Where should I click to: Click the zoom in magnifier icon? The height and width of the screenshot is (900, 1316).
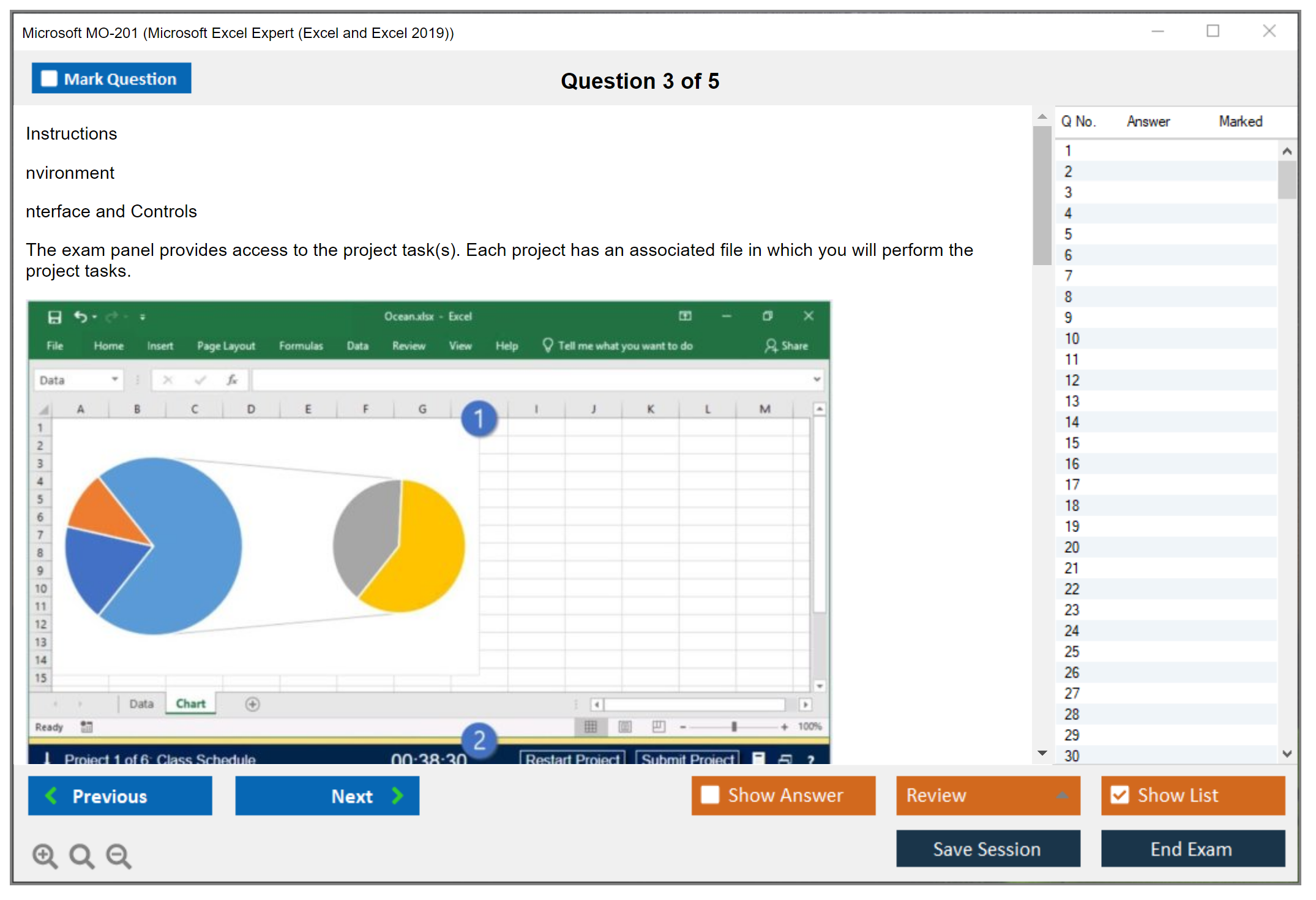coord(45,855)
